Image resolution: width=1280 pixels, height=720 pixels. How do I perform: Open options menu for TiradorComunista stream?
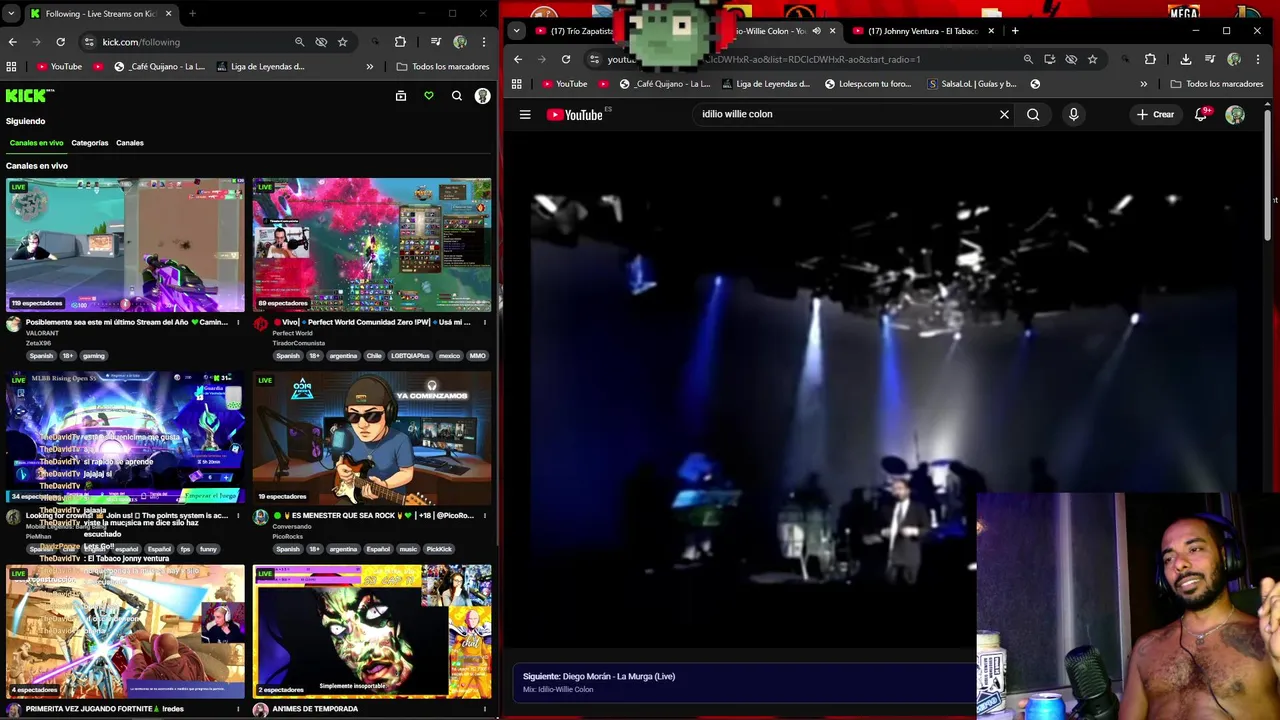pos(485,322)
